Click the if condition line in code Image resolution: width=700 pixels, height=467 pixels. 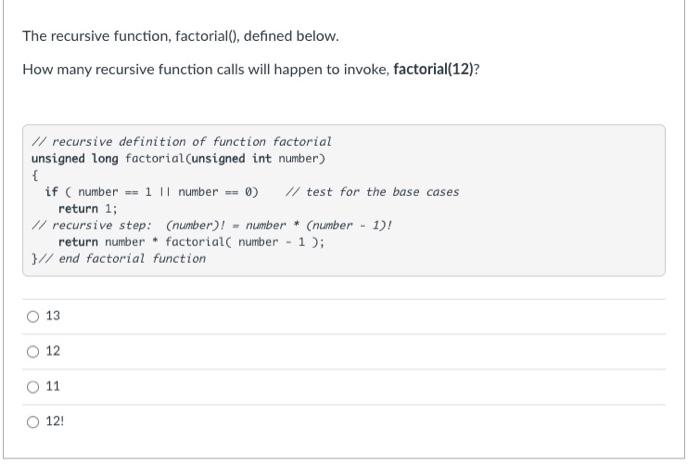coord(152,192)
